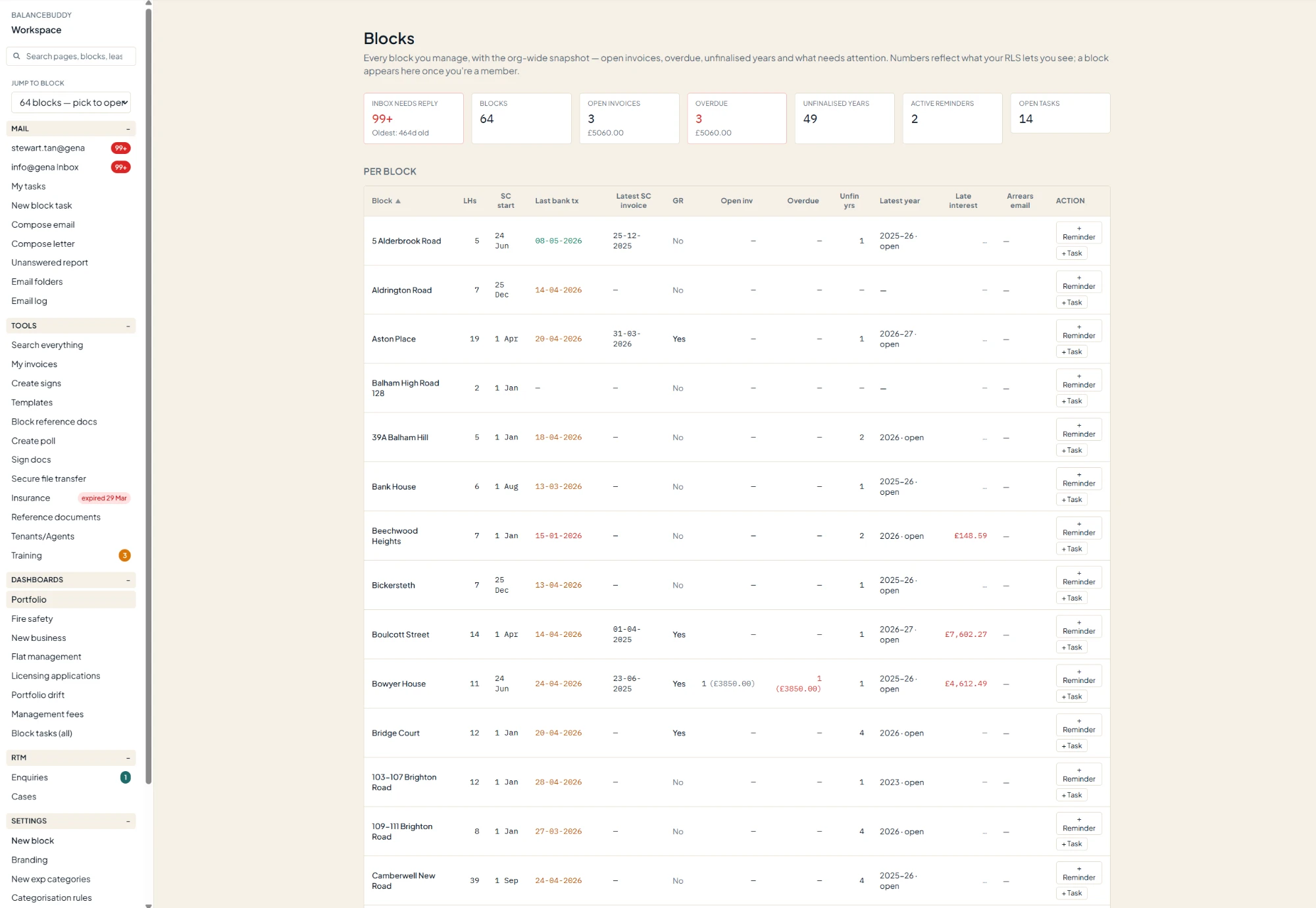Open Bowyer House block row

click(x=736, y=684)
